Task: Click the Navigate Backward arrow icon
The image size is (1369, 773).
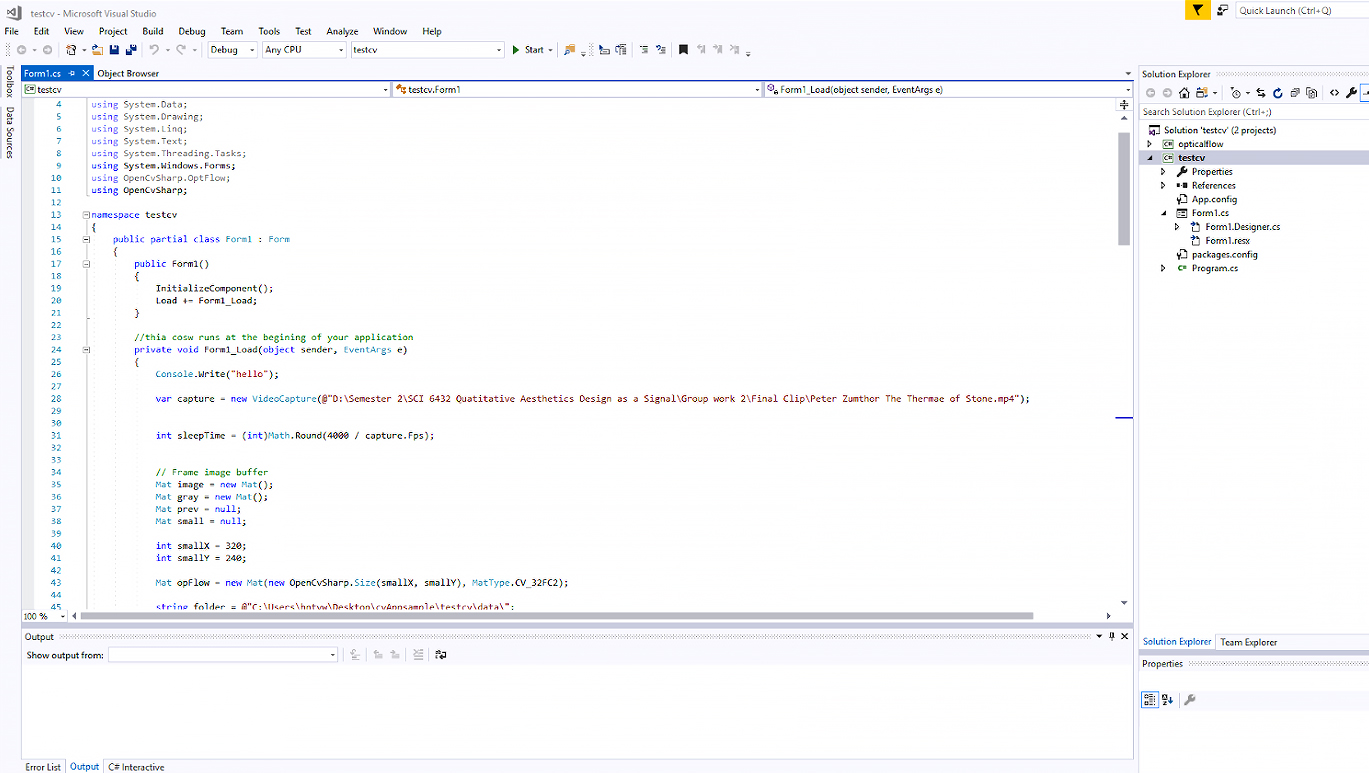Action: [21, 49]
